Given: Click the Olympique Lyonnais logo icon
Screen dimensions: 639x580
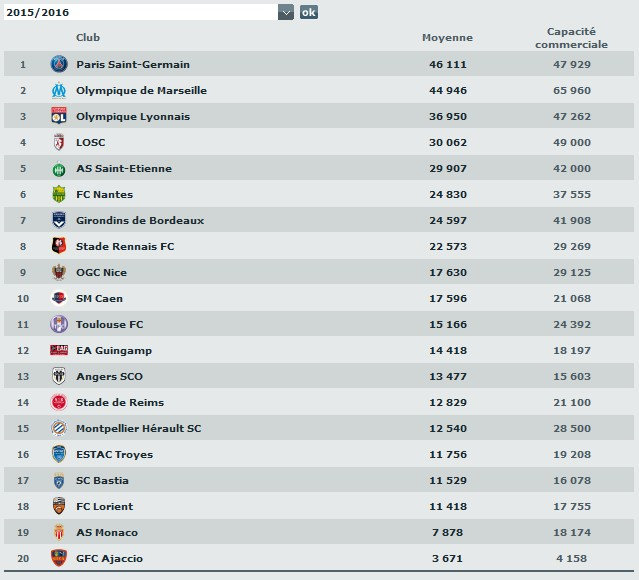Looking at the screenshot, I should point(58,116).
